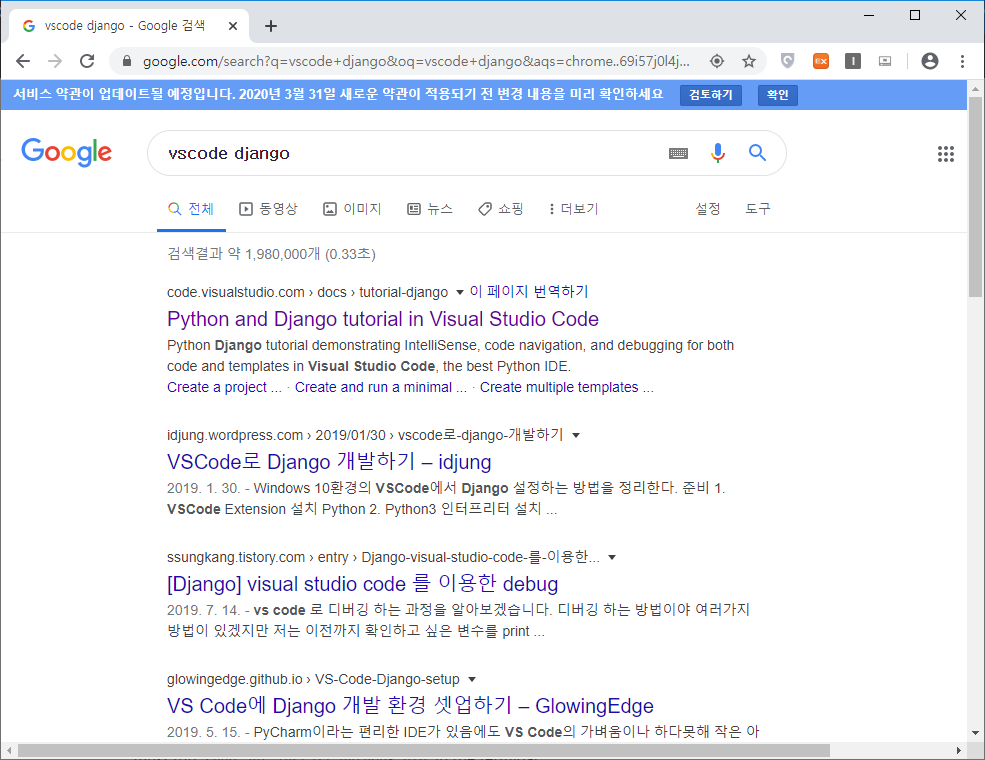Click the vertical scrollbar thumb
Image resolution: width=985 pixels, height=760 pixels.
pyautogui.click(x=975, y=197)
